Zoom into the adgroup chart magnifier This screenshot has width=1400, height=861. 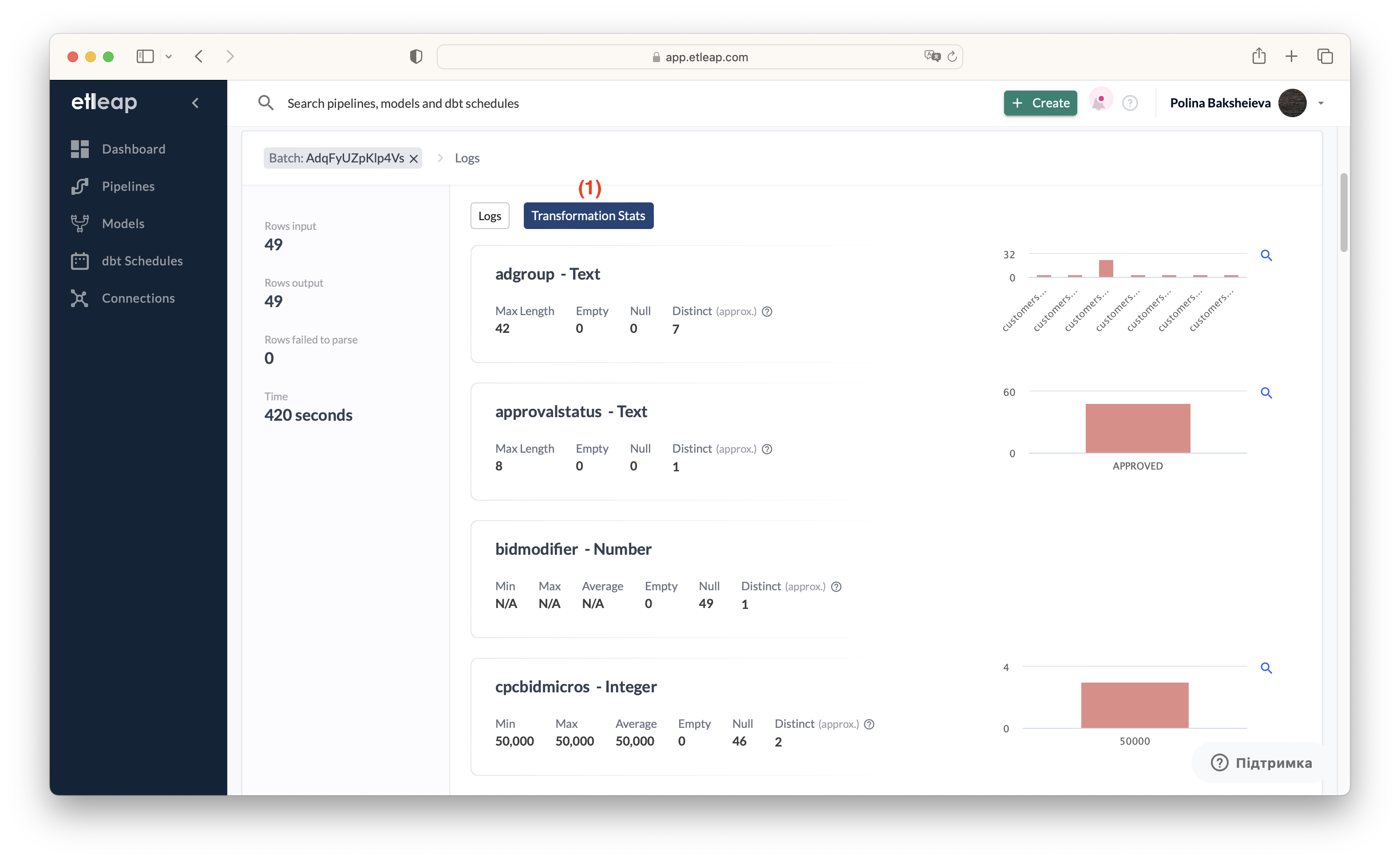coord(1266,256)
